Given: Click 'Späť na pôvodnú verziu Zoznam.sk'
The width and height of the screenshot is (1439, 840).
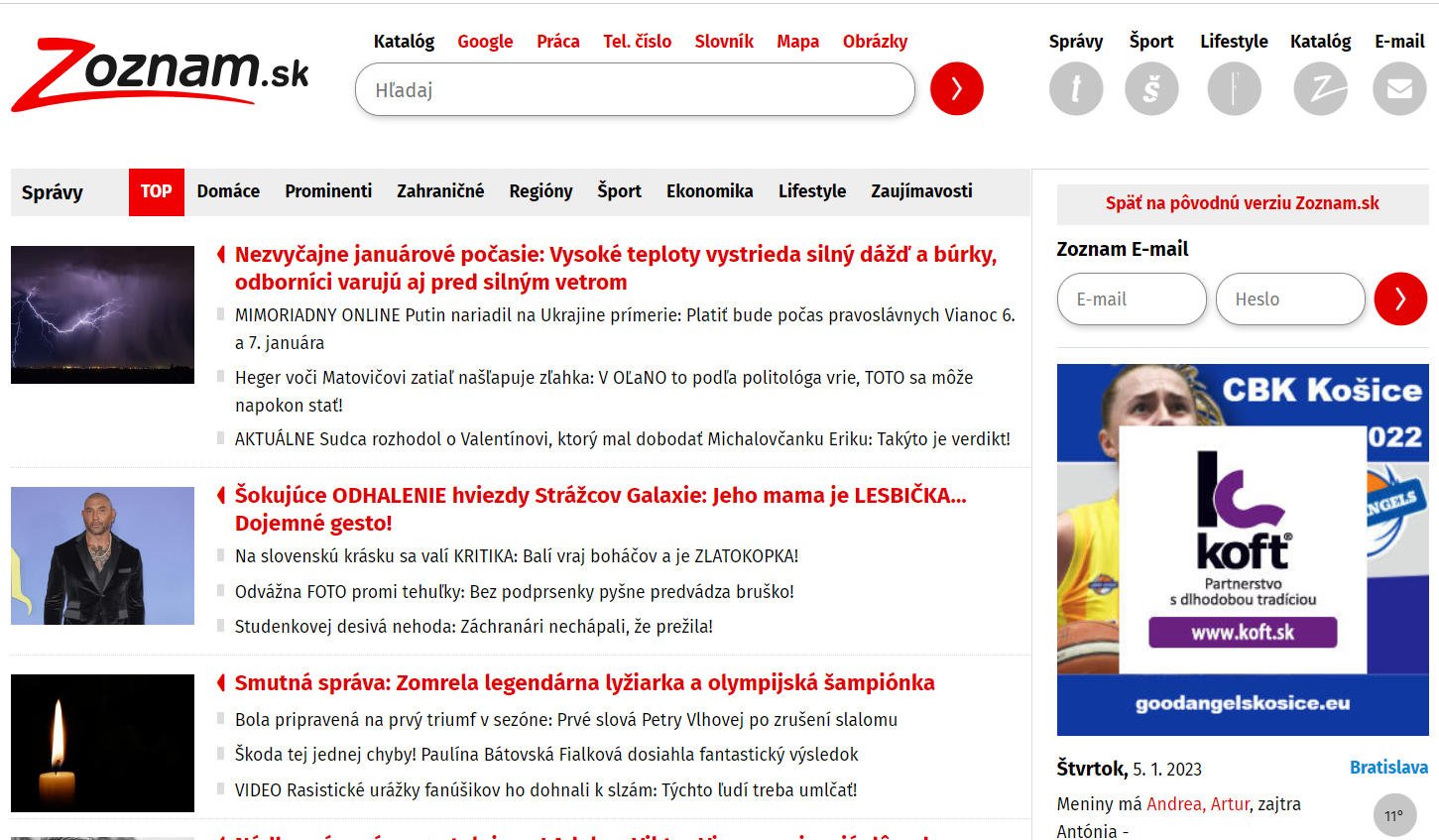Looking at the screenshot, I should [x=1242, y=203].
